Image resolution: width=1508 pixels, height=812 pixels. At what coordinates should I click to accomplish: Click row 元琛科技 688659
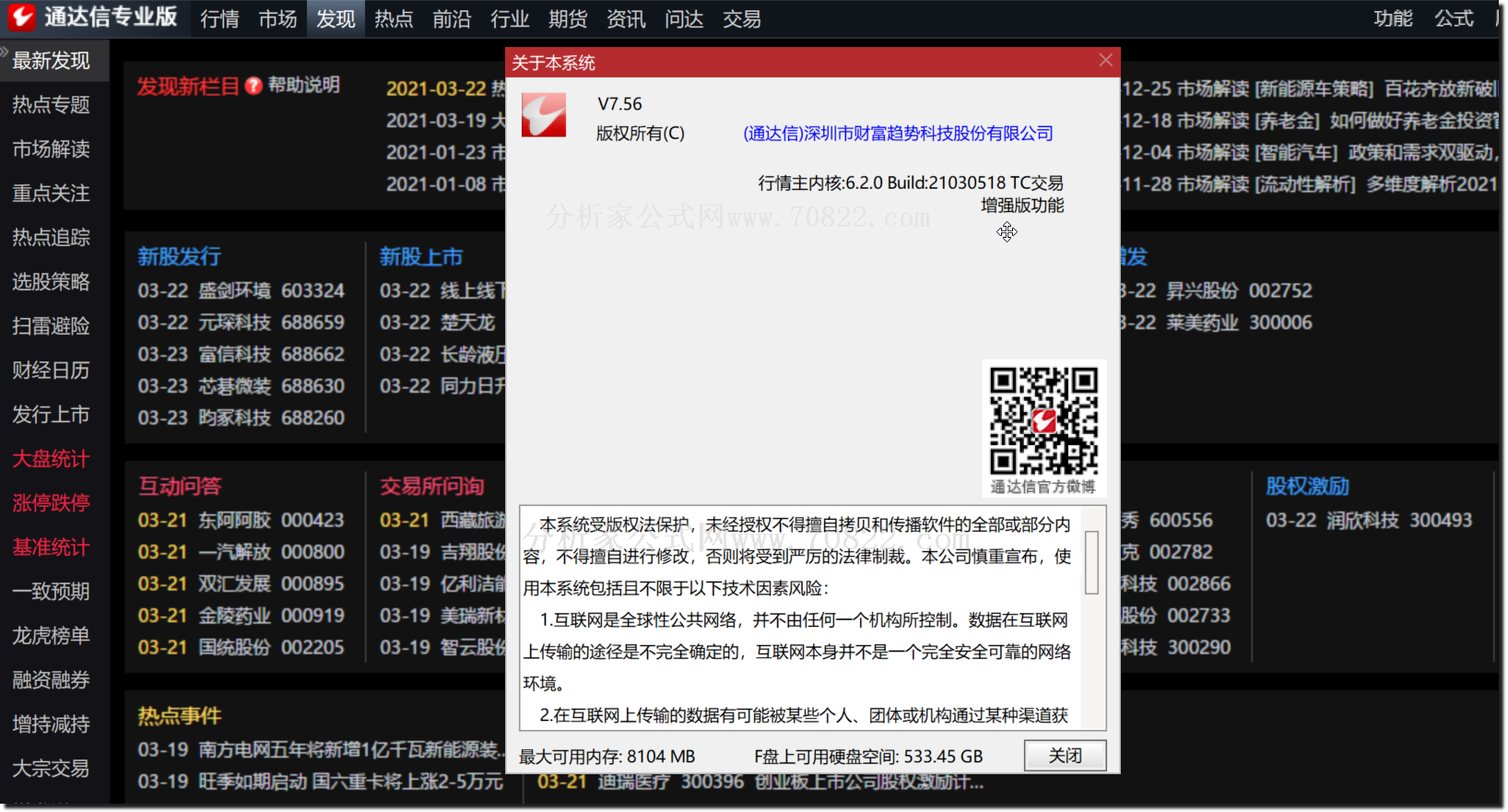(242, 323)
